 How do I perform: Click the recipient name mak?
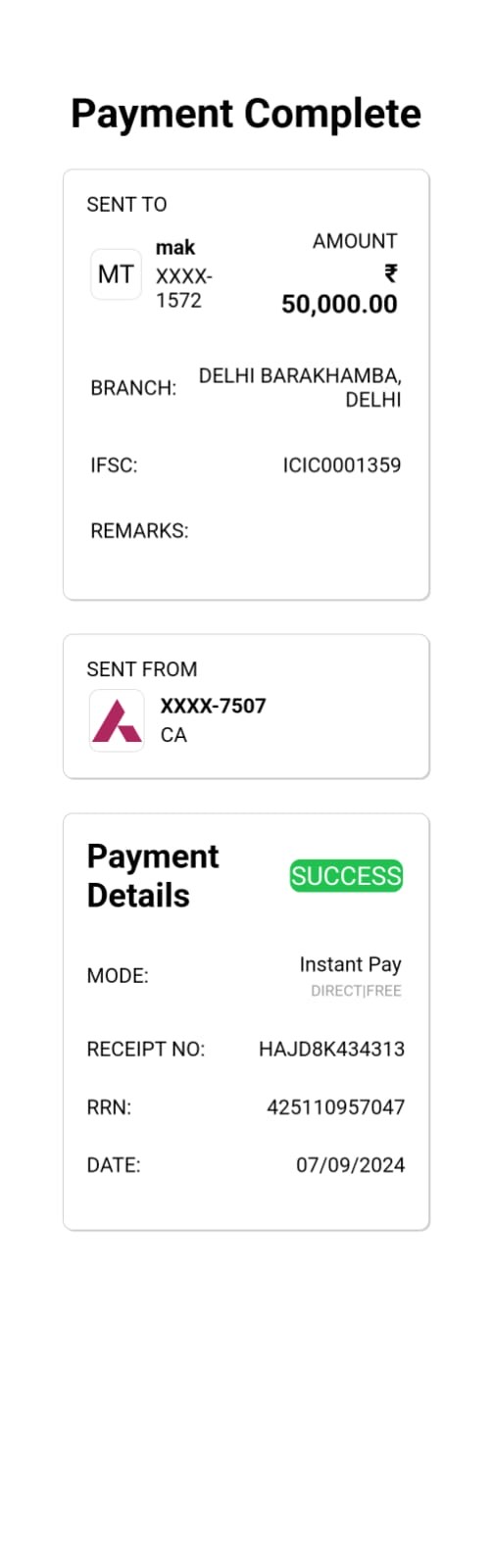pos(175,248)
